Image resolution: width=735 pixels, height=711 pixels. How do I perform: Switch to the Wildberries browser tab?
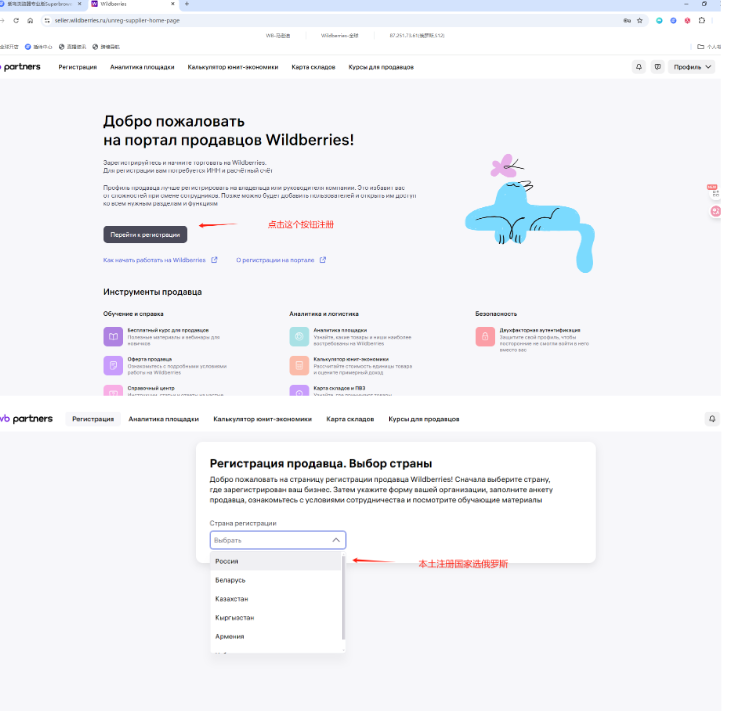[x=112, y=4]
